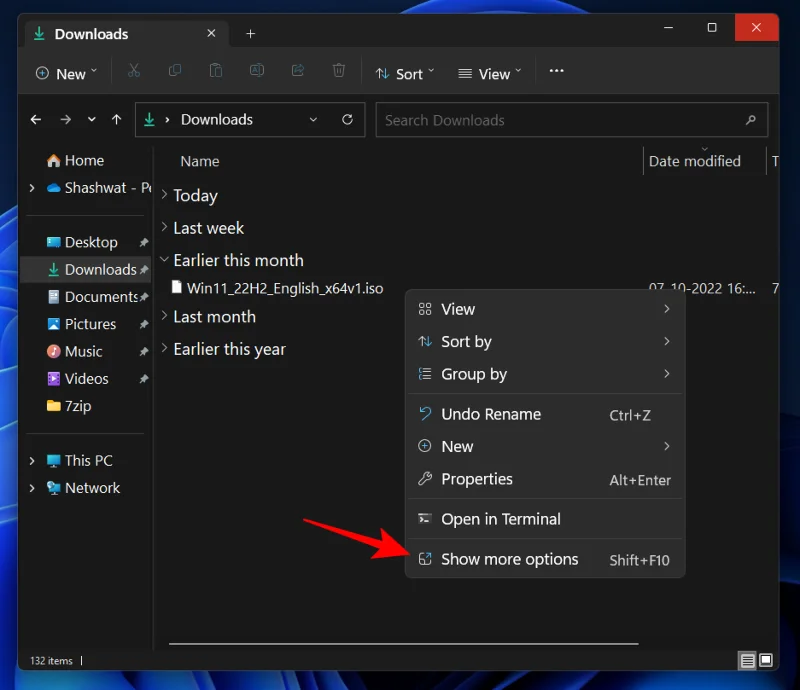Click the Copy icon on the toolbar
The height and width of the screenshot is (690, 800).
[x=174, y=71]
